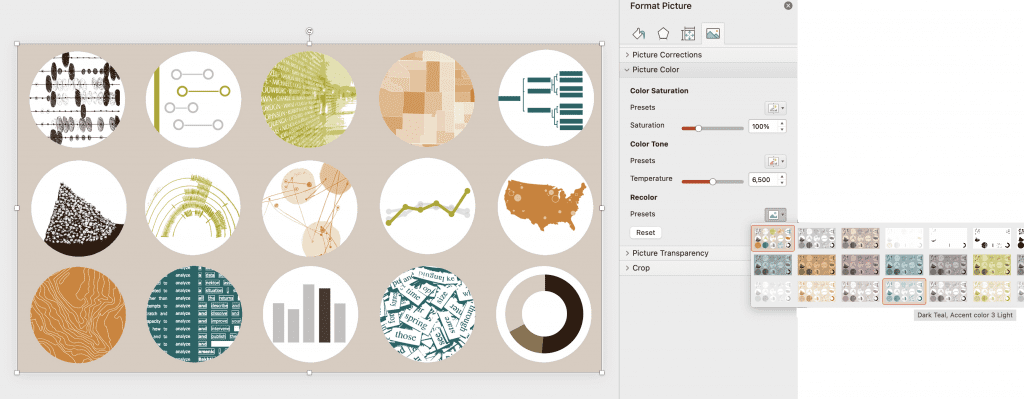Screen dimensions: 1024x399
Task: Select the Washout recolor preset
Action: (x=904, y=238)
